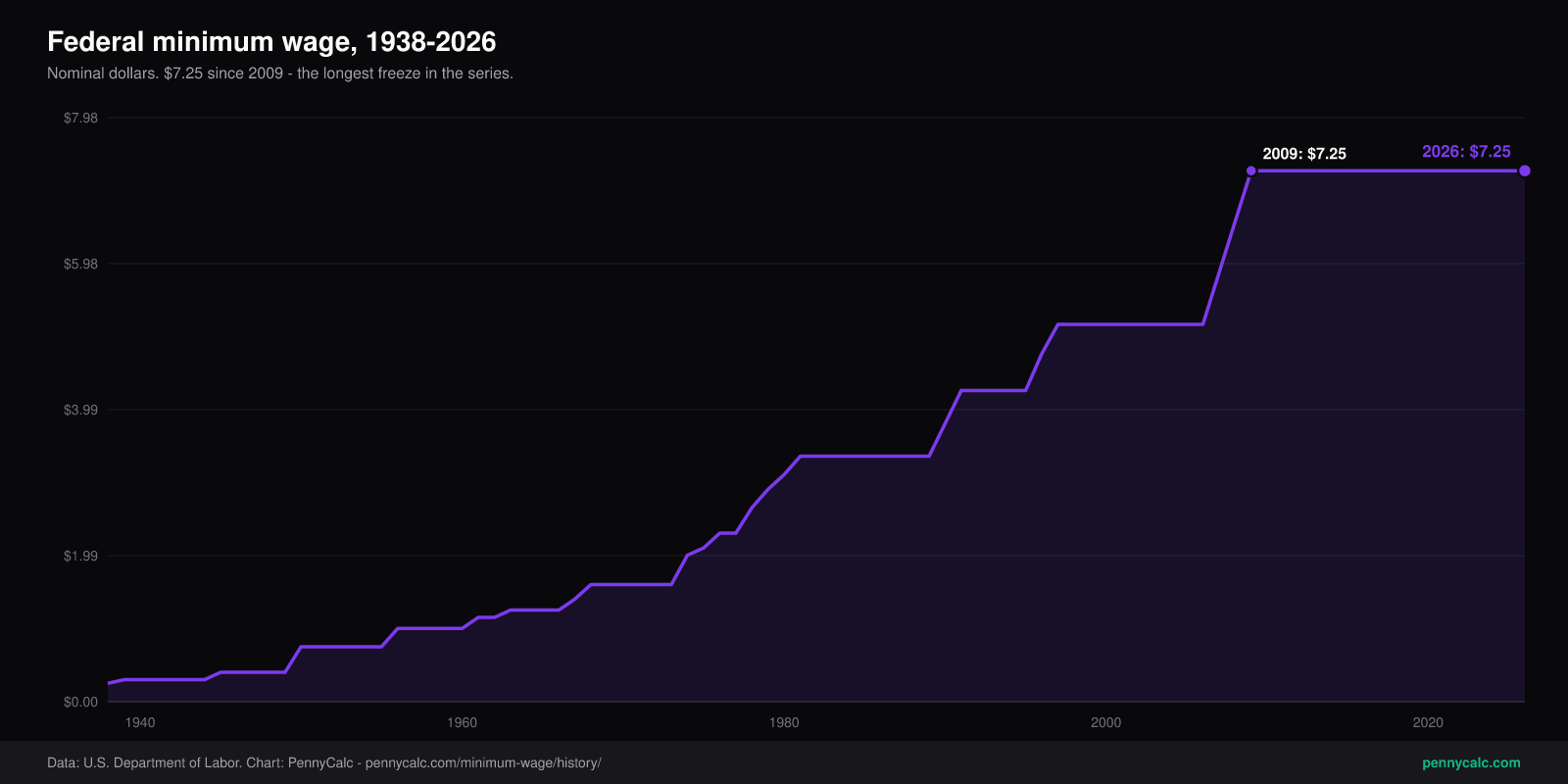
Task: Click the 2020 x-axis tick label
Action: tap(1428, 722)
